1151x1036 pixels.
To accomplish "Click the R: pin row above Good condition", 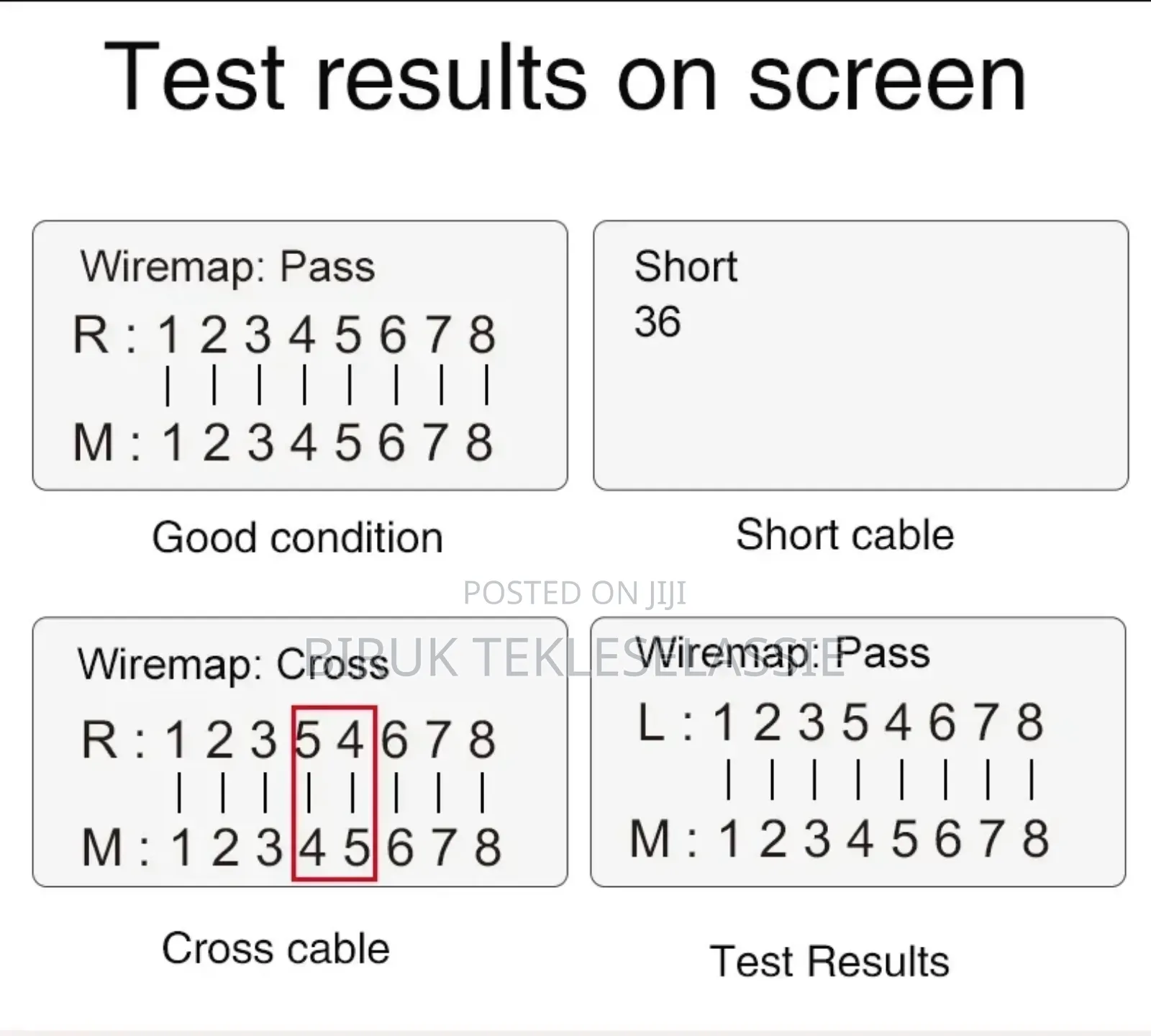I will point(284,335).
